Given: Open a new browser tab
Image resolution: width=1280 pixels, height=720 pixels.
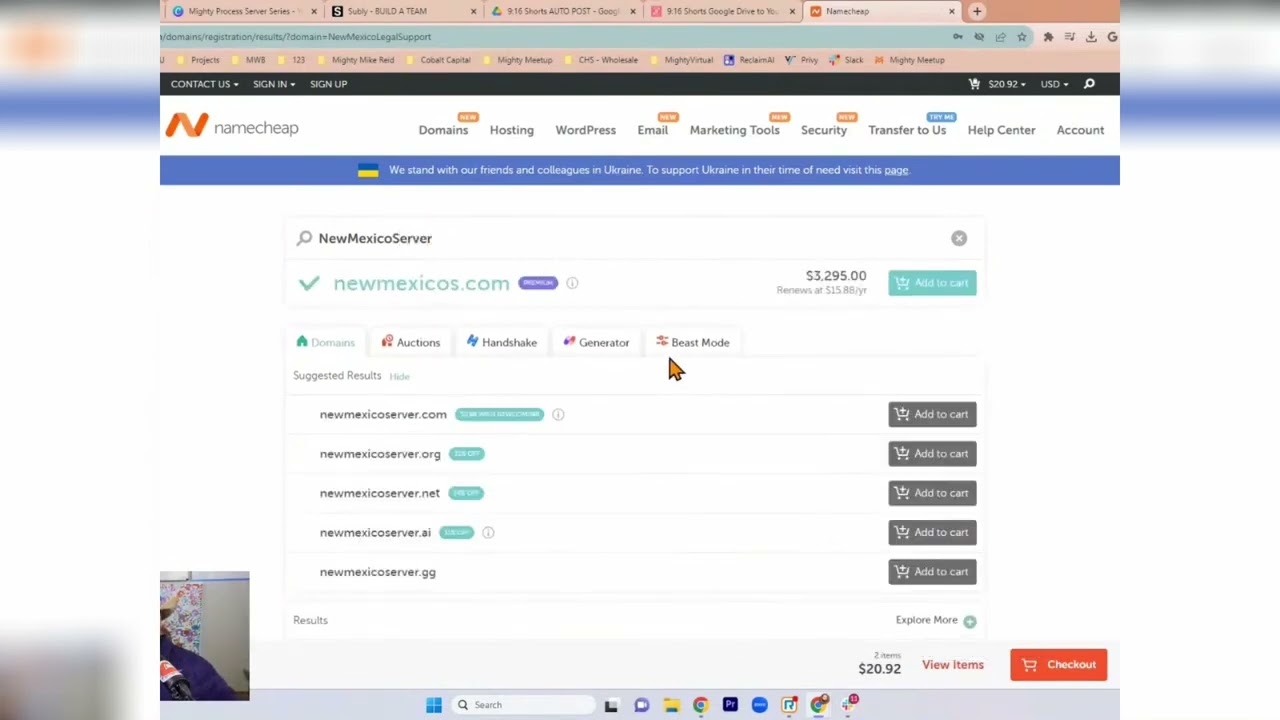Looking at the screenshot, I should coord(977,11).
